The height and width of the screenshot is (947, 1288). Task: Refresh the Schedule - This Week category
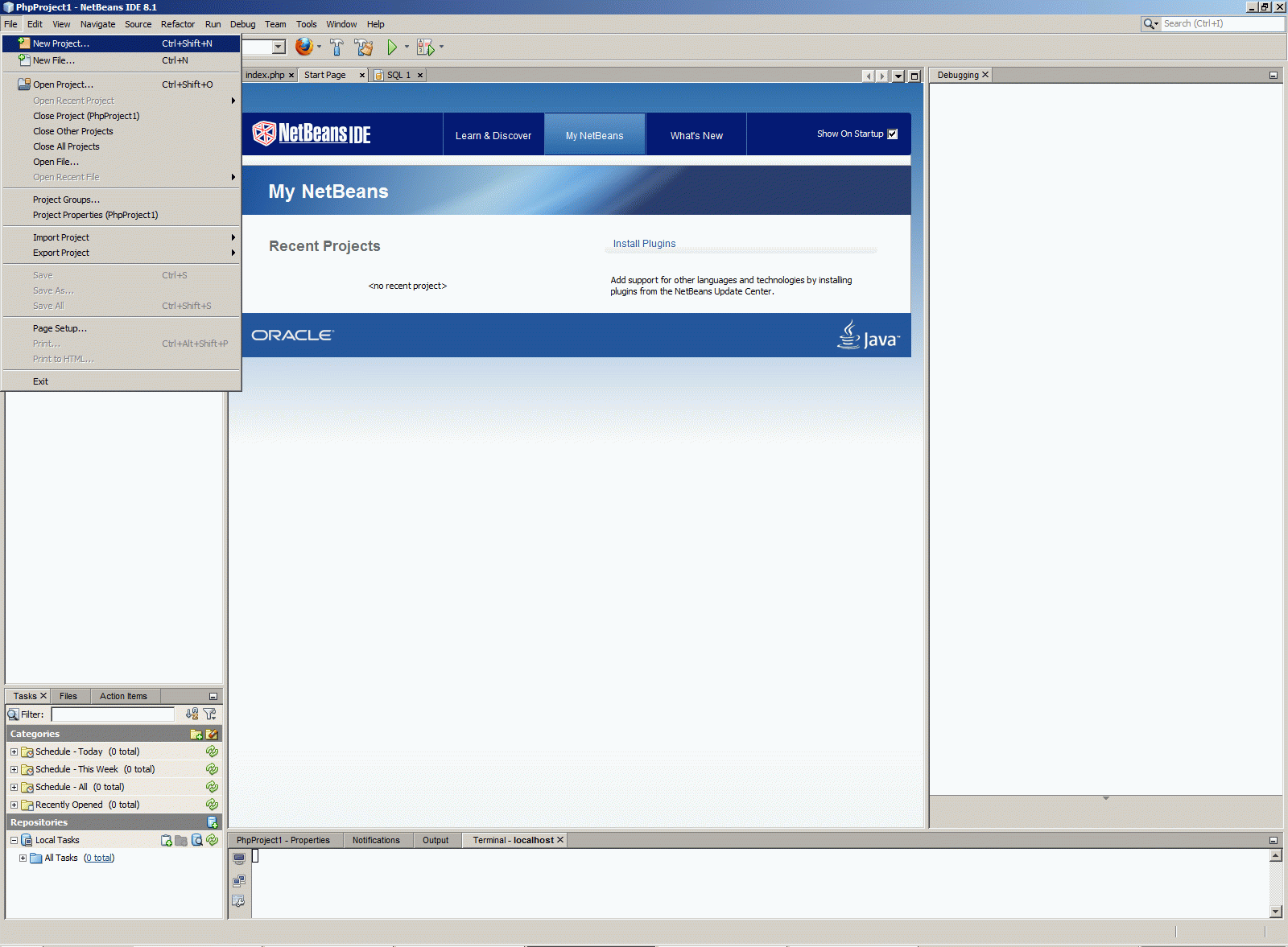click(212, 769)
